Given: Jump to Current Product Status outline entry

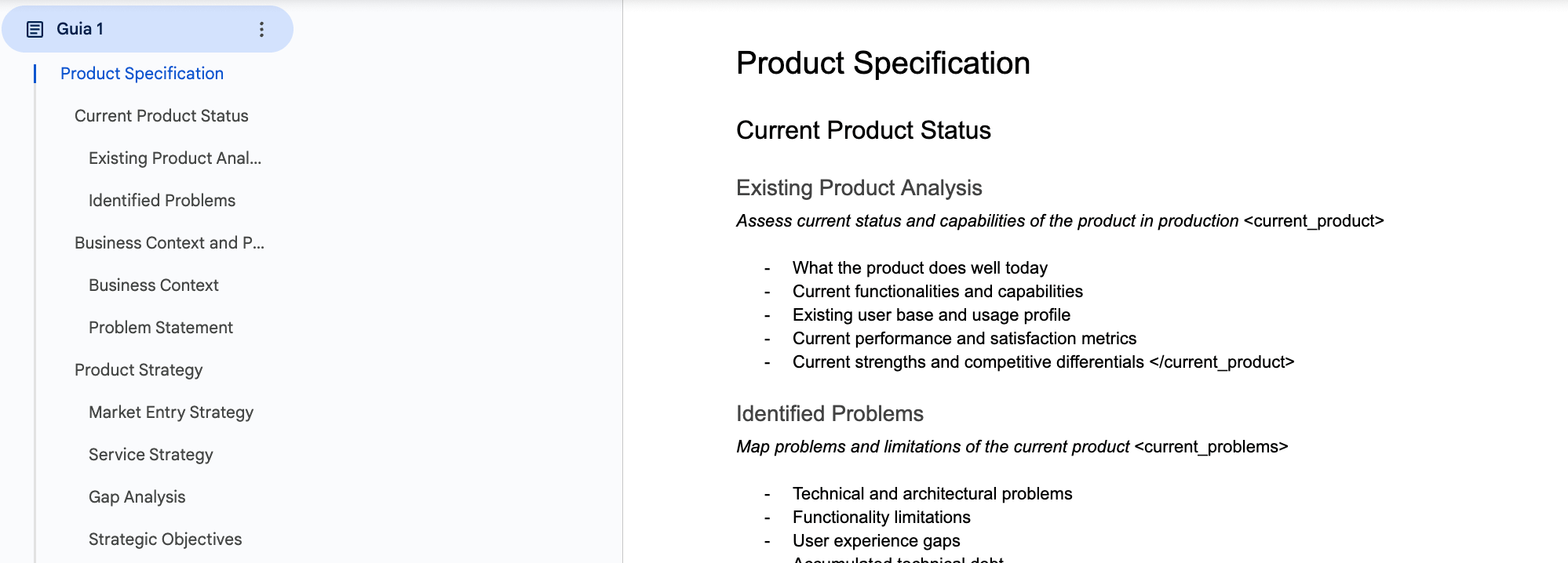Looking at the screenshot, I should (162, 116).
